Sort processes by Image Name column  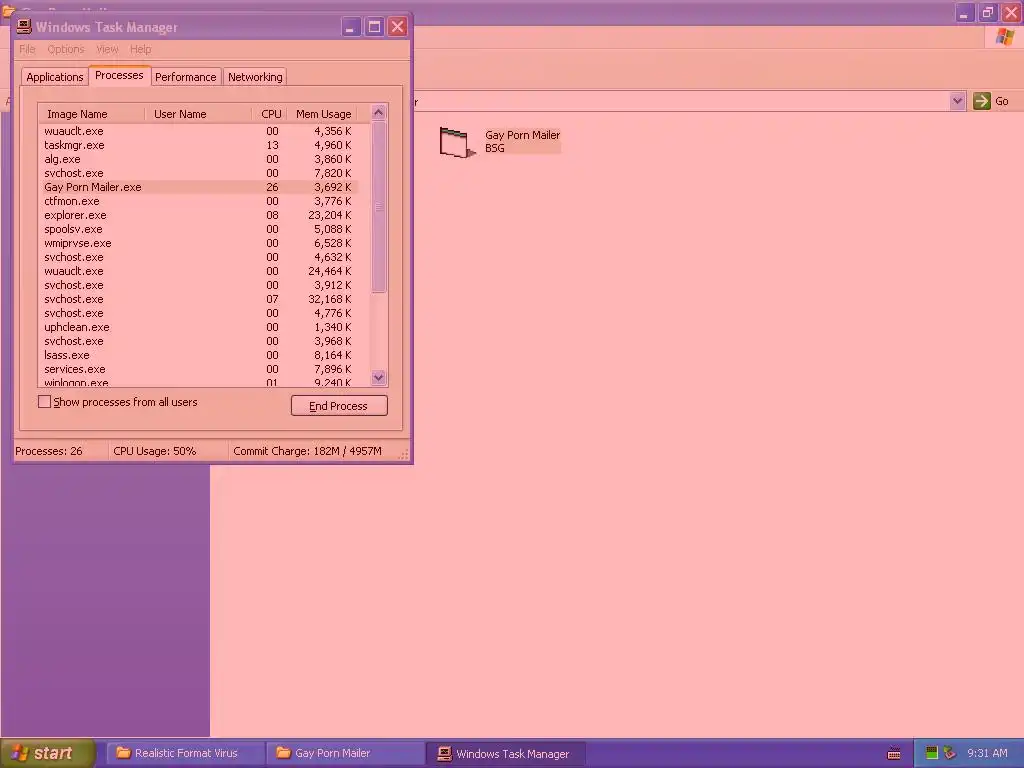point(91,114)
